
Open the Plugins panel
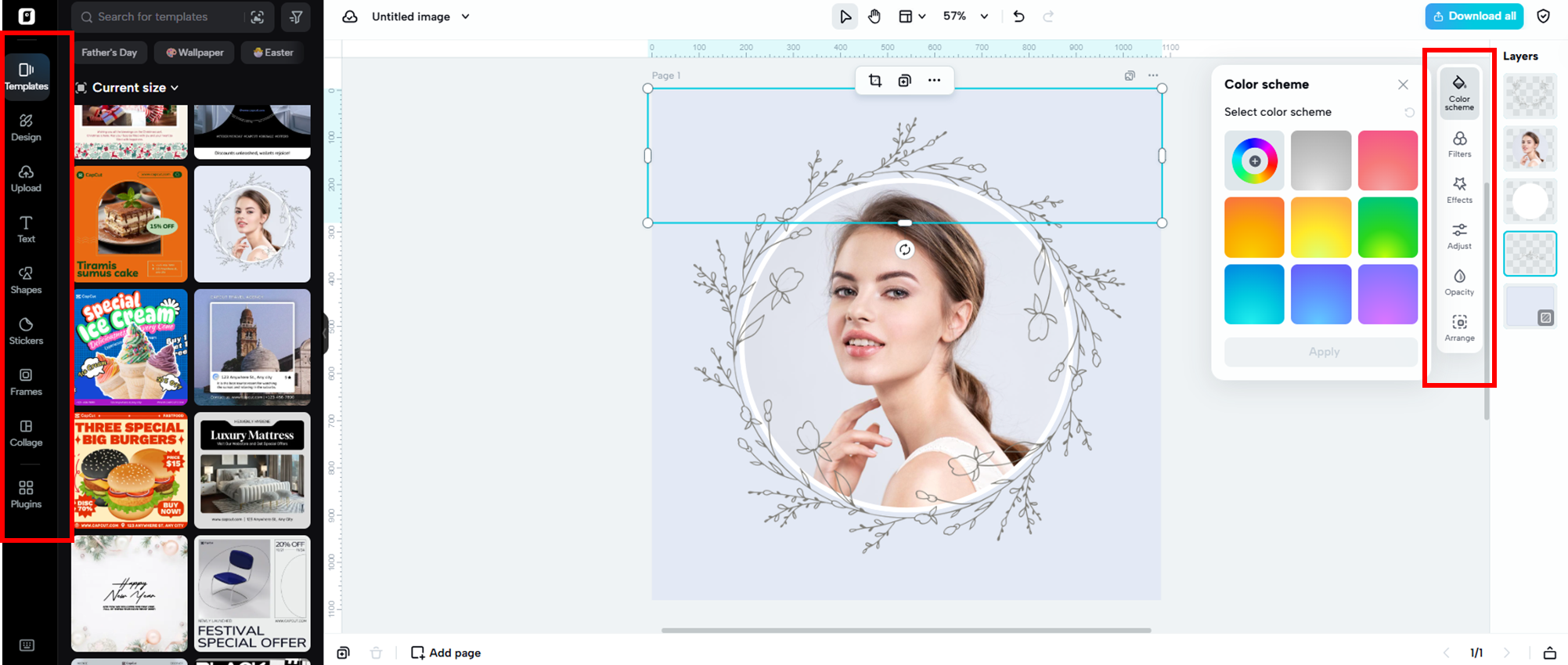tap(26, 494)
